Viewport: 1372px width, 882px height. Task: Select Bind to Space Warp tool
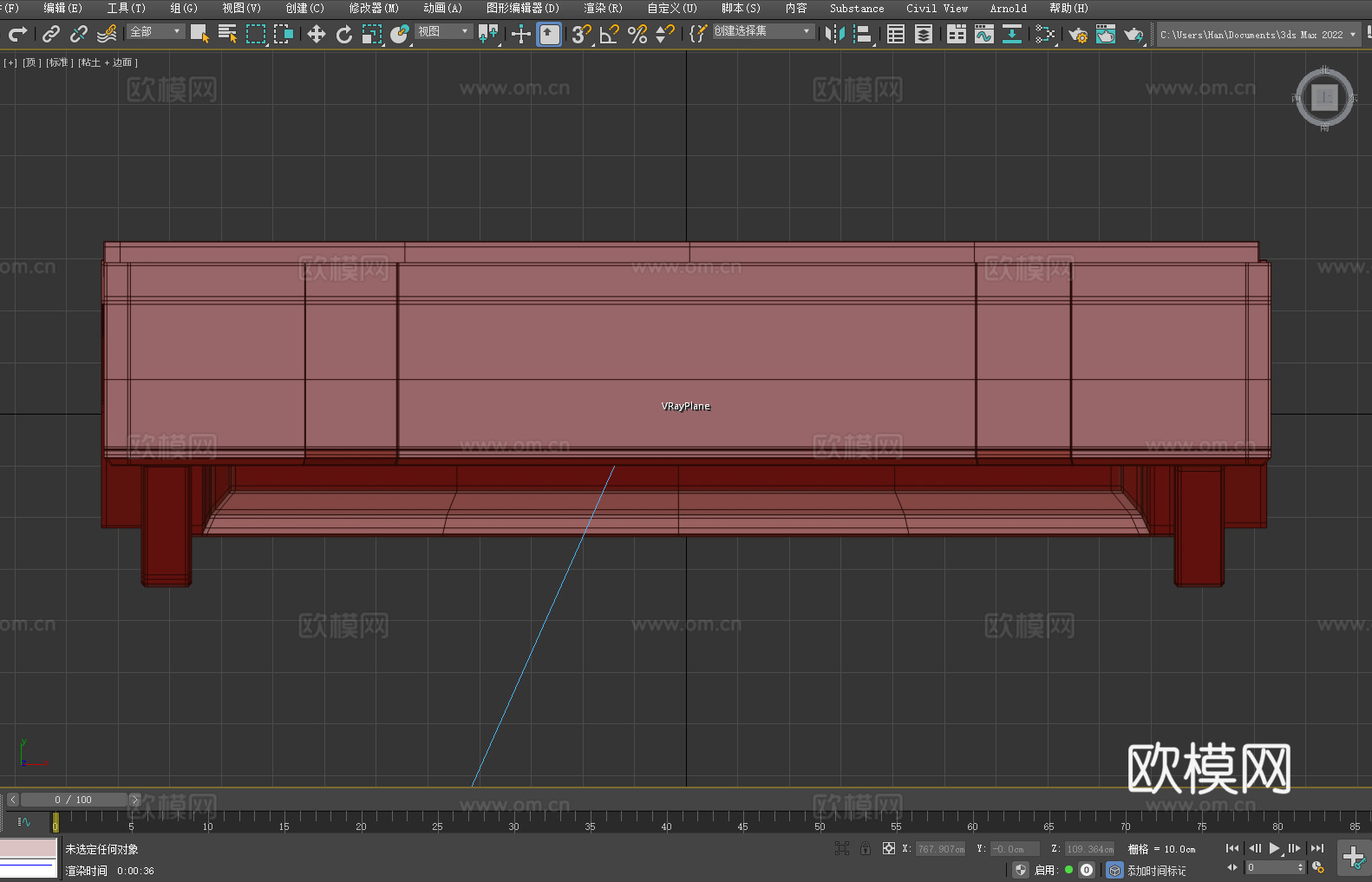tap(107, 34)
